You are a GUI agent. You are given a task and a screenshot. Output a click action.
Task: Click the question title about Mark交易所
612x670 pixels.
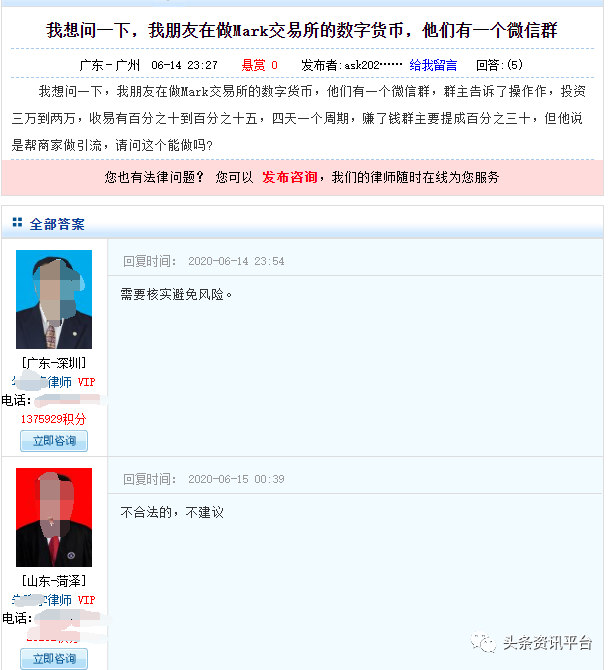(x=302, y=30)
